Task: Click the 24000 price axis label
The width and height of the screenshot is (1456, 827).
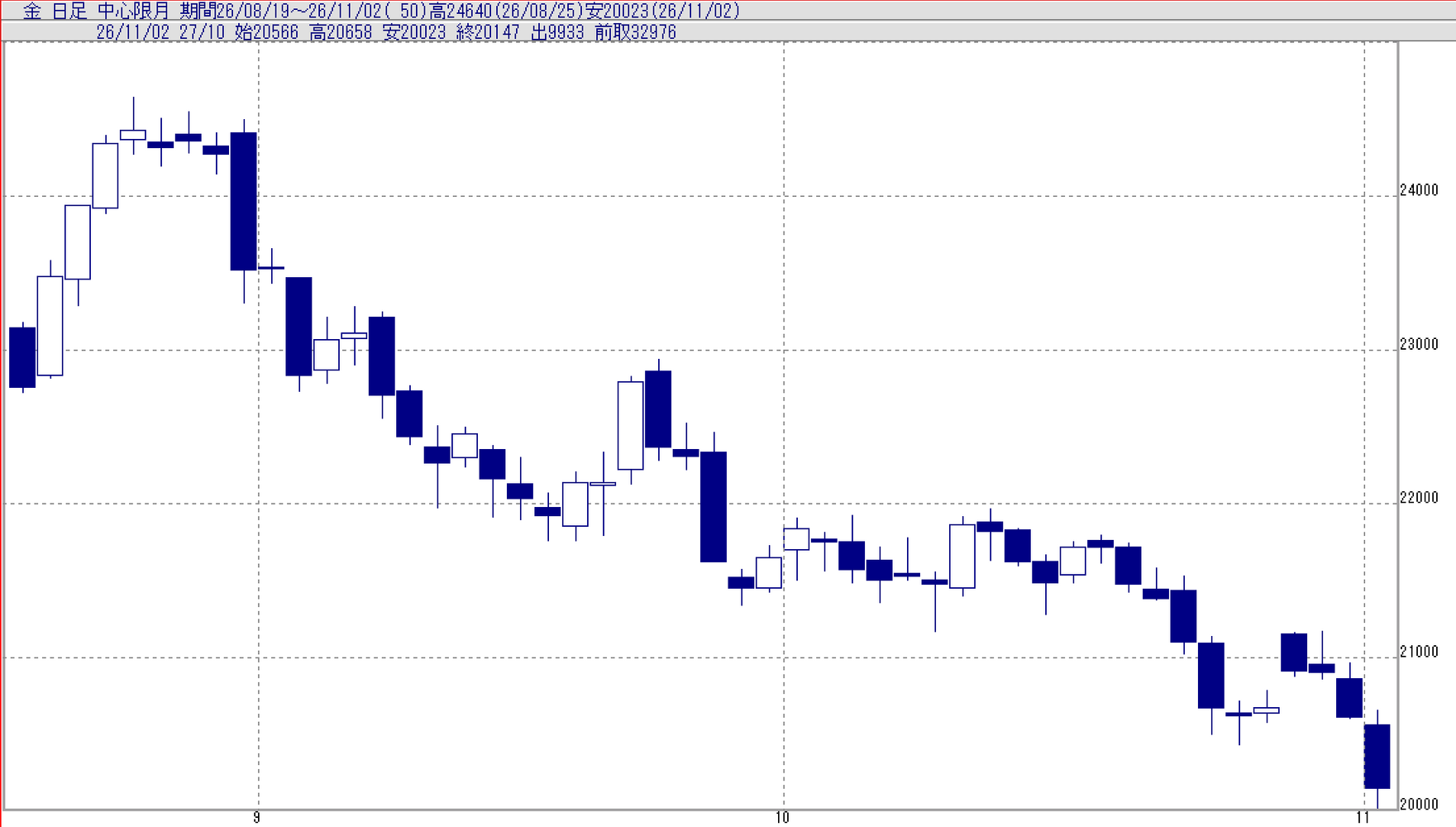Action: (x=1419, y=190)
